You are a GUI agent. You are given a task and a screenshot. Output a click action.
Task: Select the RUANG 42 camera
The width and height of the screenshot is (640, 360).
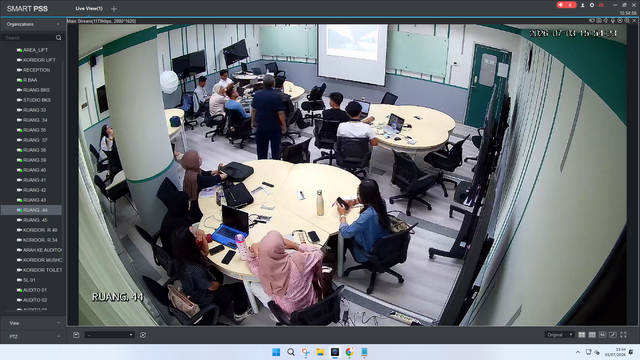point(34,190)
